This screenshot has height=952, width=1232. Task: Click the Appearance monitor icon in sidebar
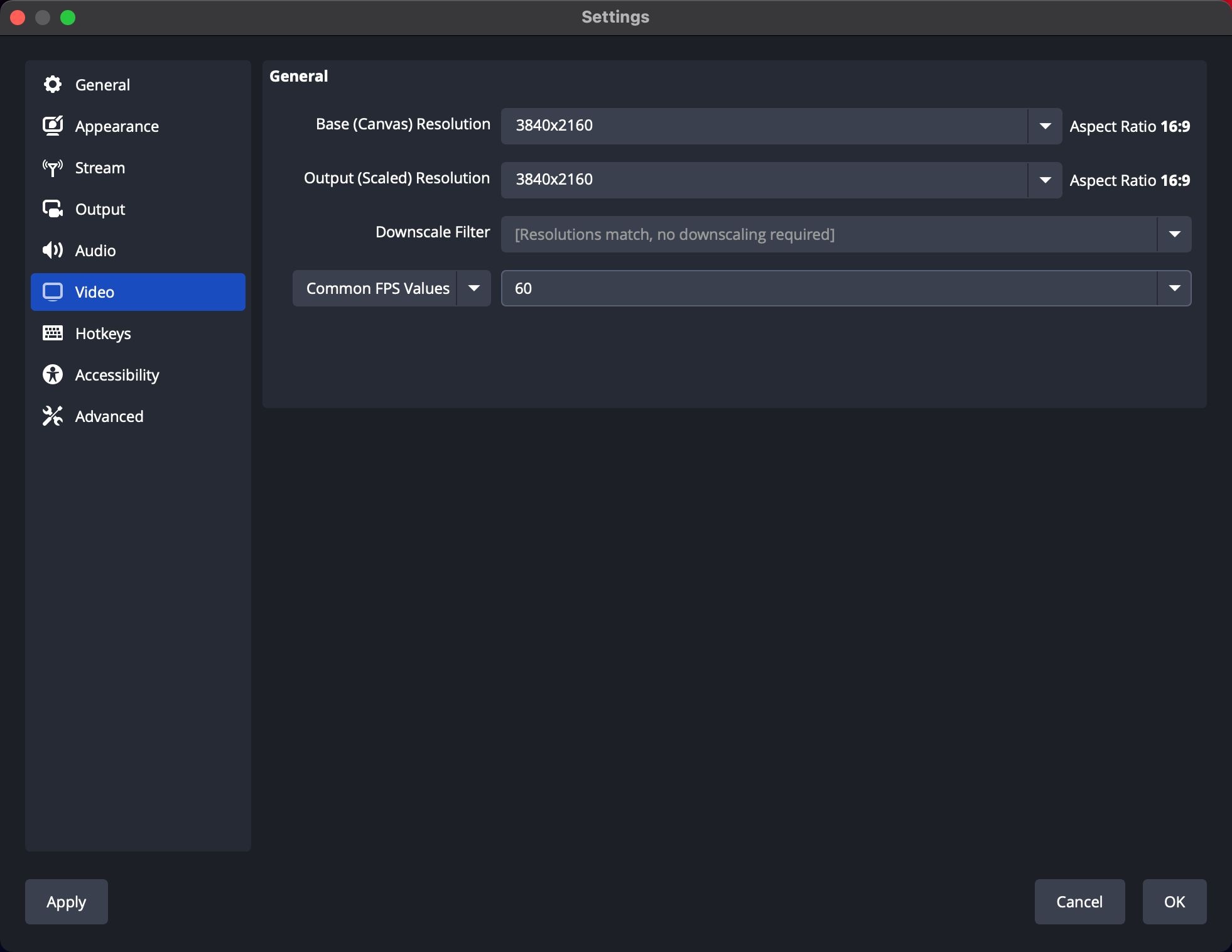tap(53, 126)
